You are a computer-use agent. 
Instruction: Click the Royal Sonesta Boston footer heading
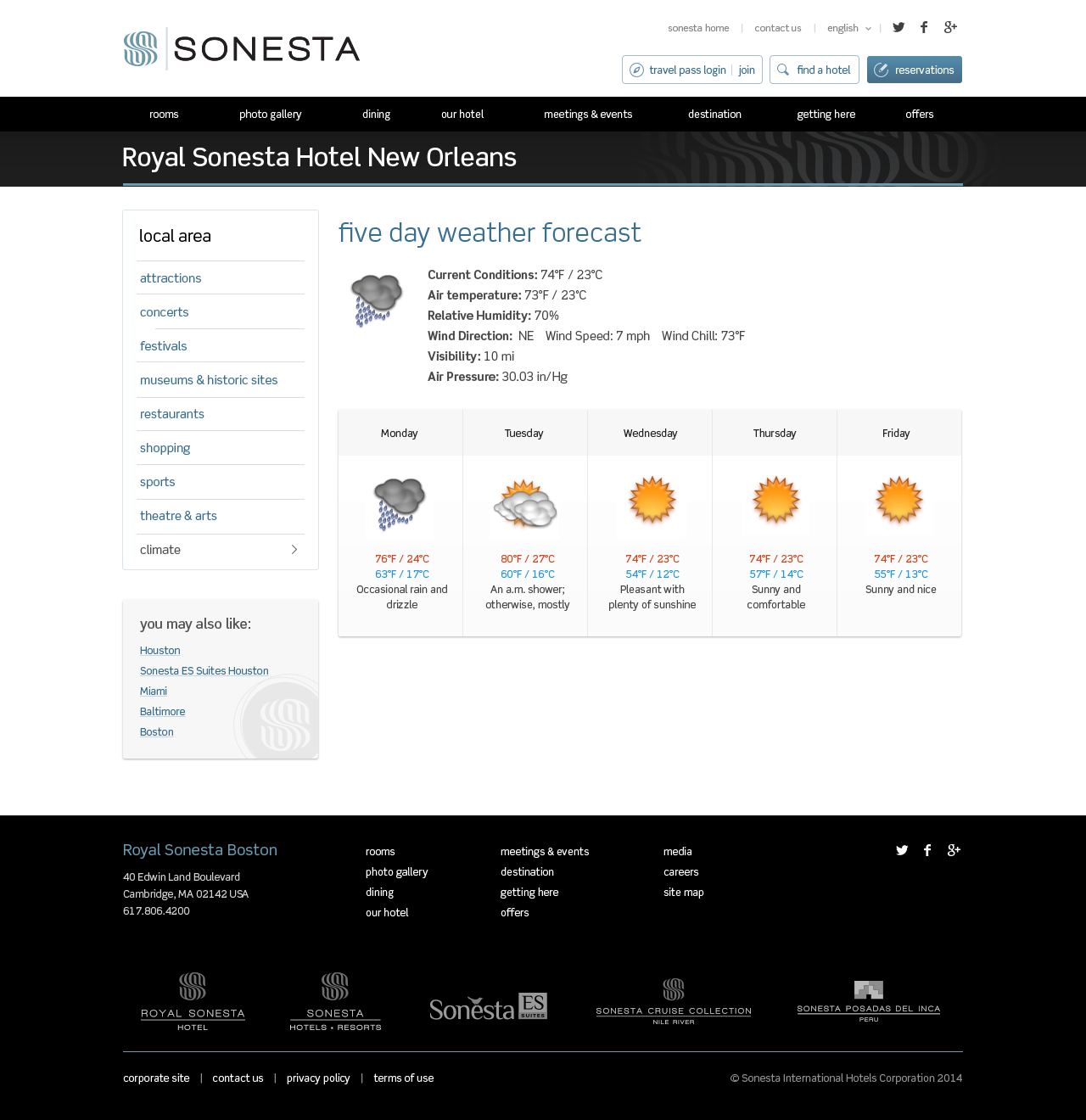pos(200,850)
